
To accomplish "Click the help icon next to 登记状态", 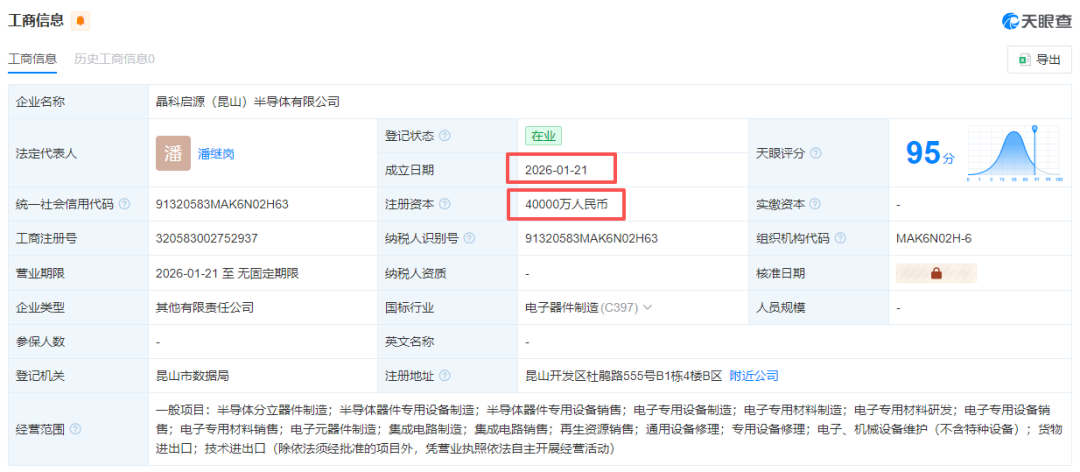I will tap(445, 136).
